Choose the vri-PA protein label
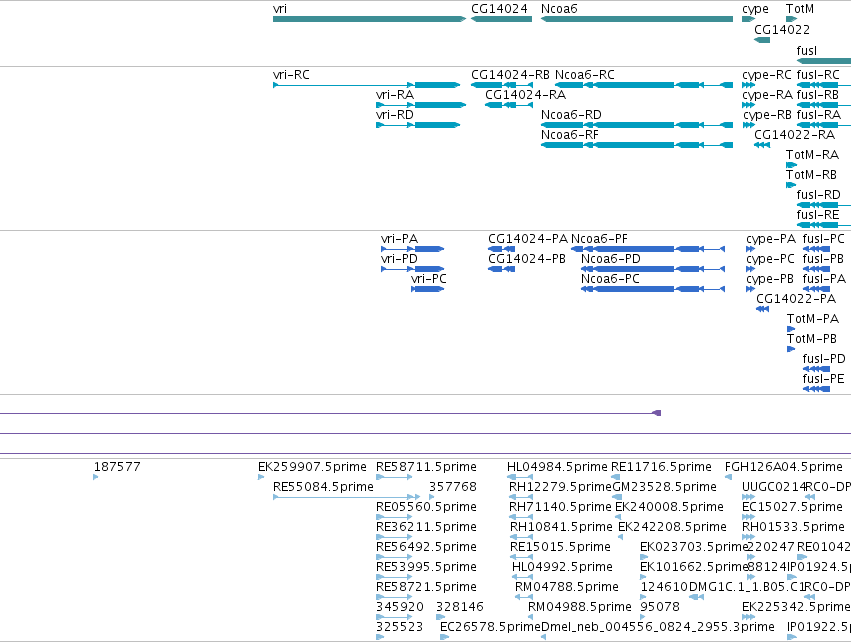 (x=399, y=239)
